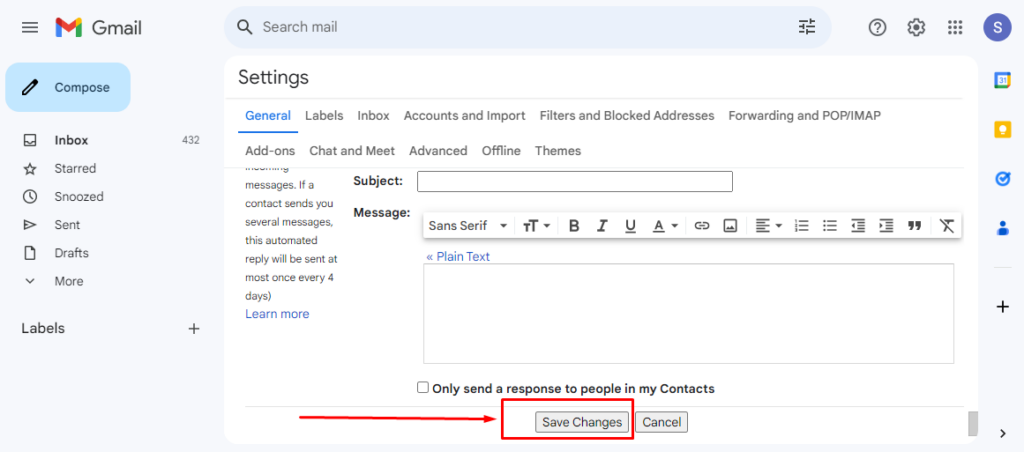
Task: Open the Chat and Meet tab
Action: click(352, 151)
